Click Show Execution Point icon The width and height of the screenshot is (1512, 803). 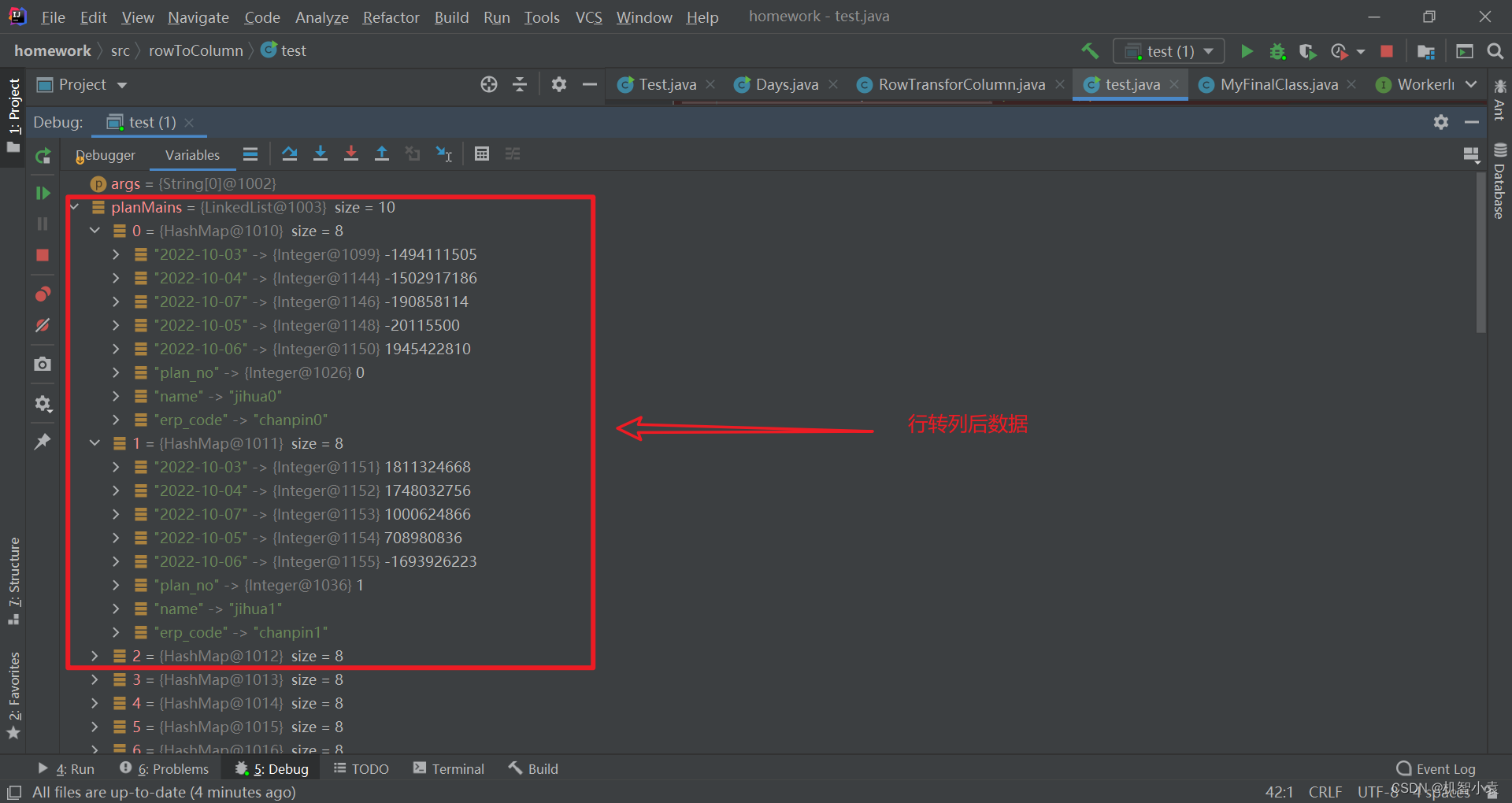(x=250, y=154)
